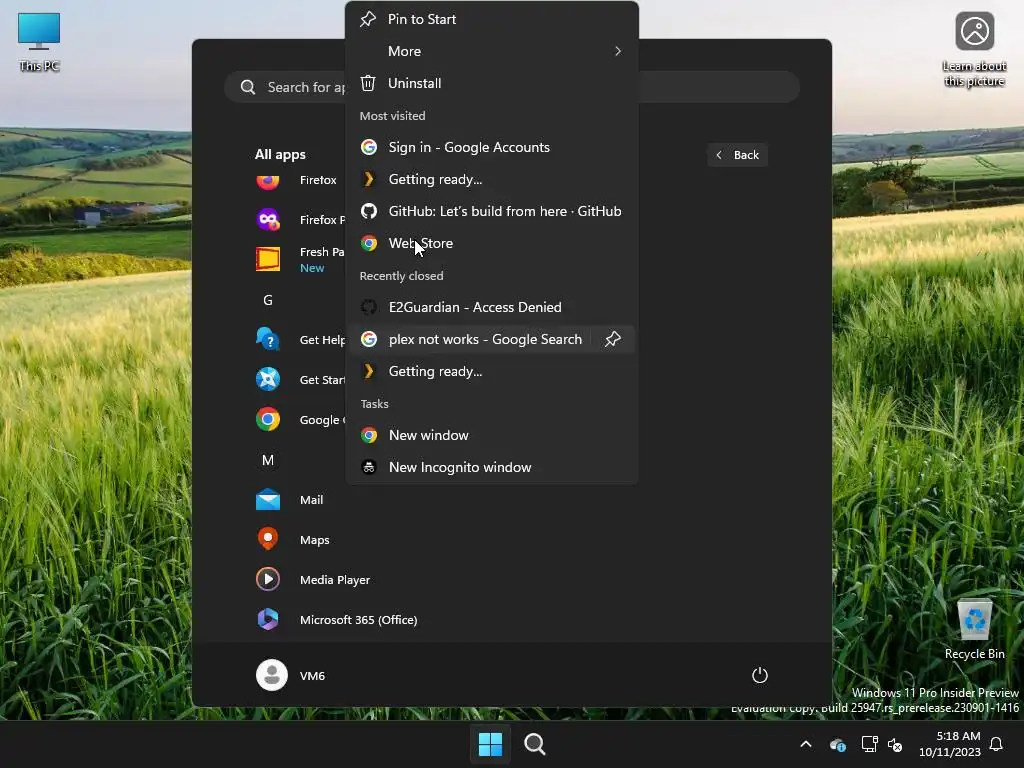Open This PC desktop icon
The width and height of the screenshot is (1024, 768).
(39, 41)
